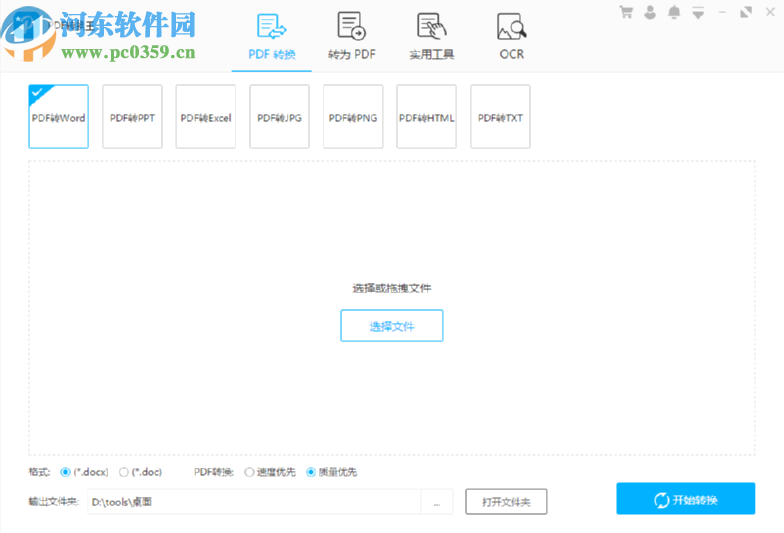The height and width of the screenshot is (533, 784).
Task: Select the (*.docx) format radio button
Action: point(66,472)
